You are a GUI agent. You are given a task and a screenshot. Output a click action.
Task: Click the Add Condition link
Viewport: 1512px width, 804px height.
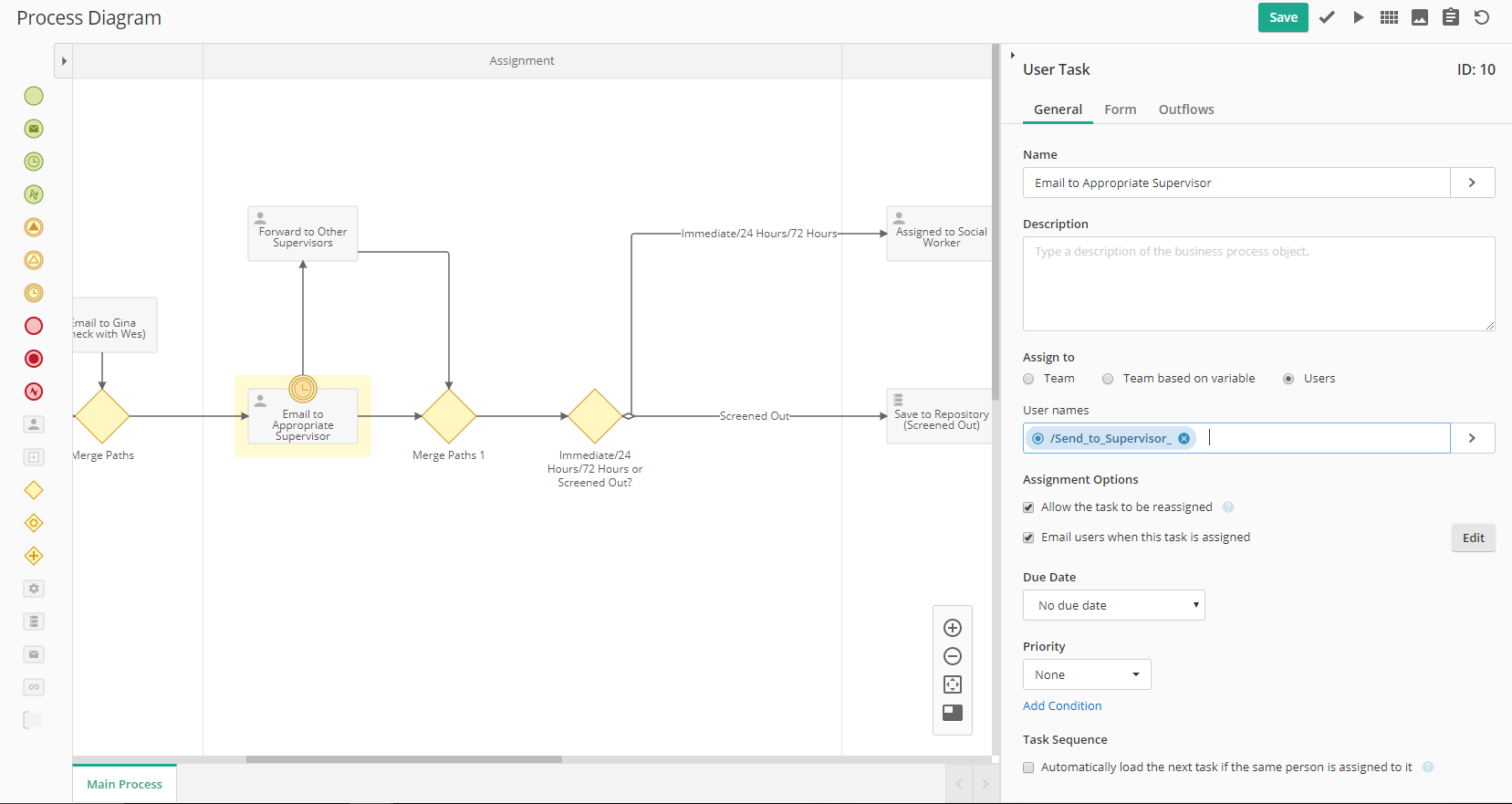(x=1062, y=705)
